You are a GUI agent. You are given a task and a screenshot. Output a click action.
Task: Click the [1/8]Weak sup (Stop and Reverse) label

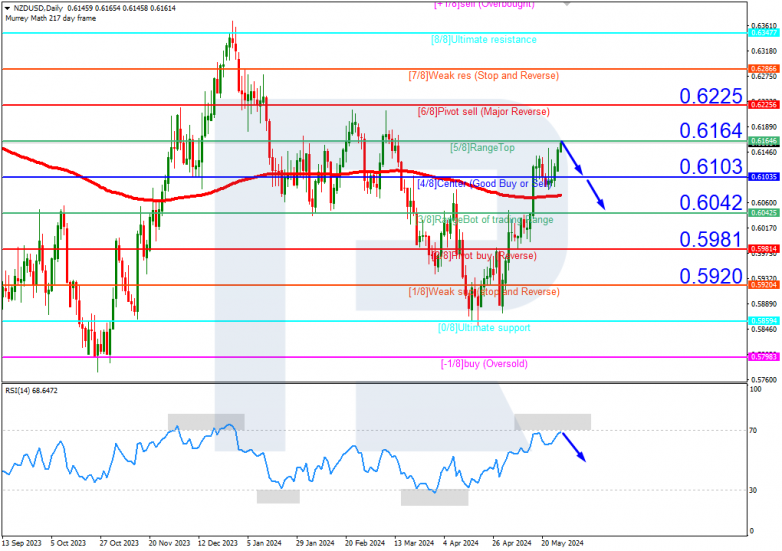pos(484,291)
